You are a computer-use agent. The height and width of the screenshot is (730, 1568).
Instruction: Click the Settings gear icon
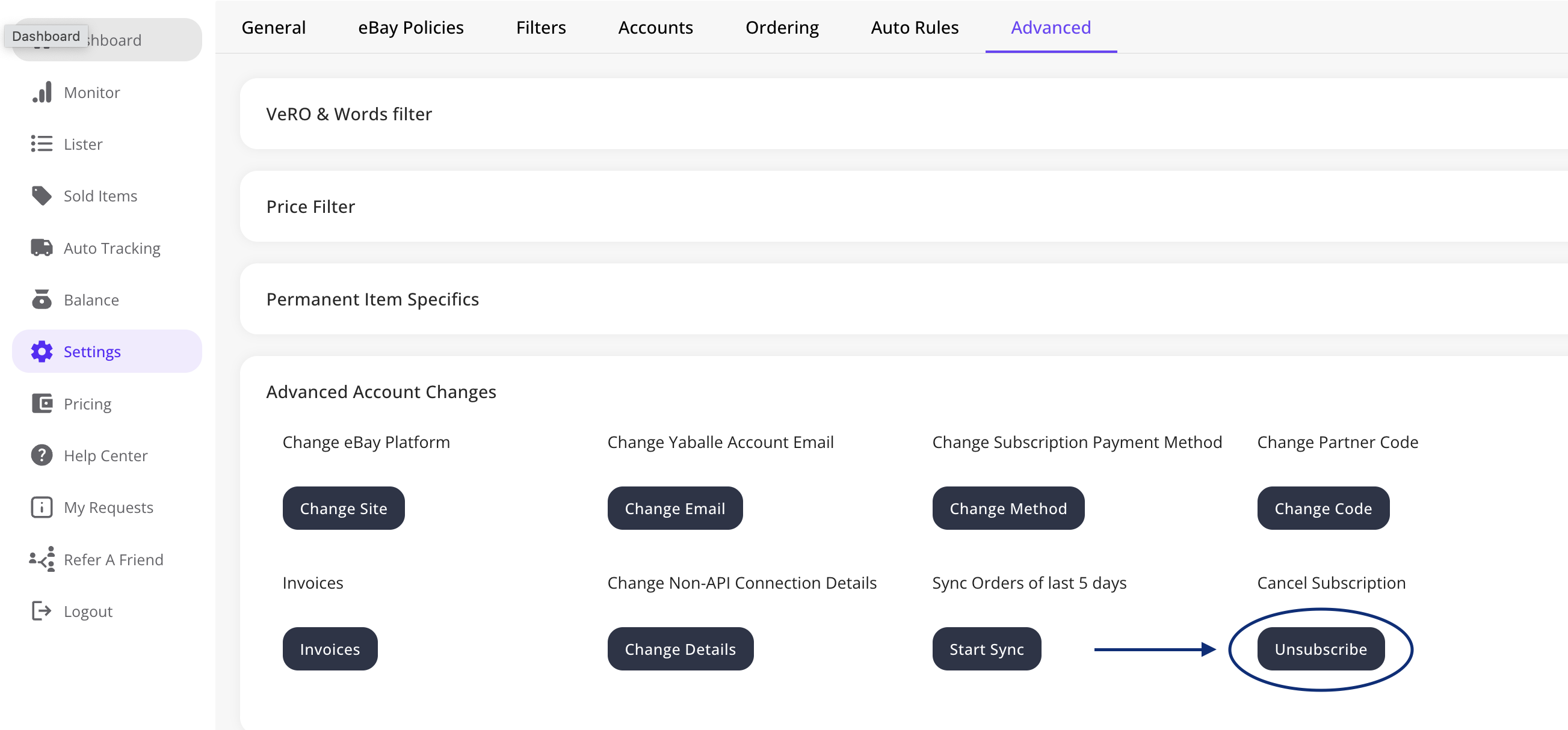point(42,352)
